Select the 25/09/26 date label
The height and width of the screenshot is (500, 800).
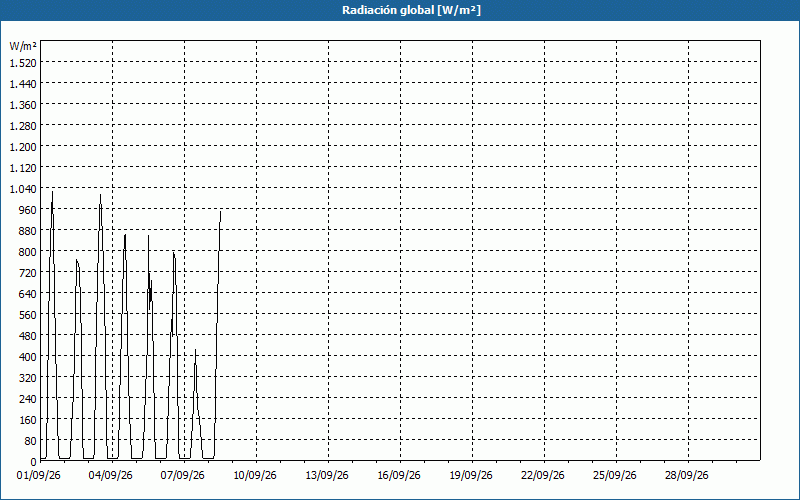pos(615,476)
